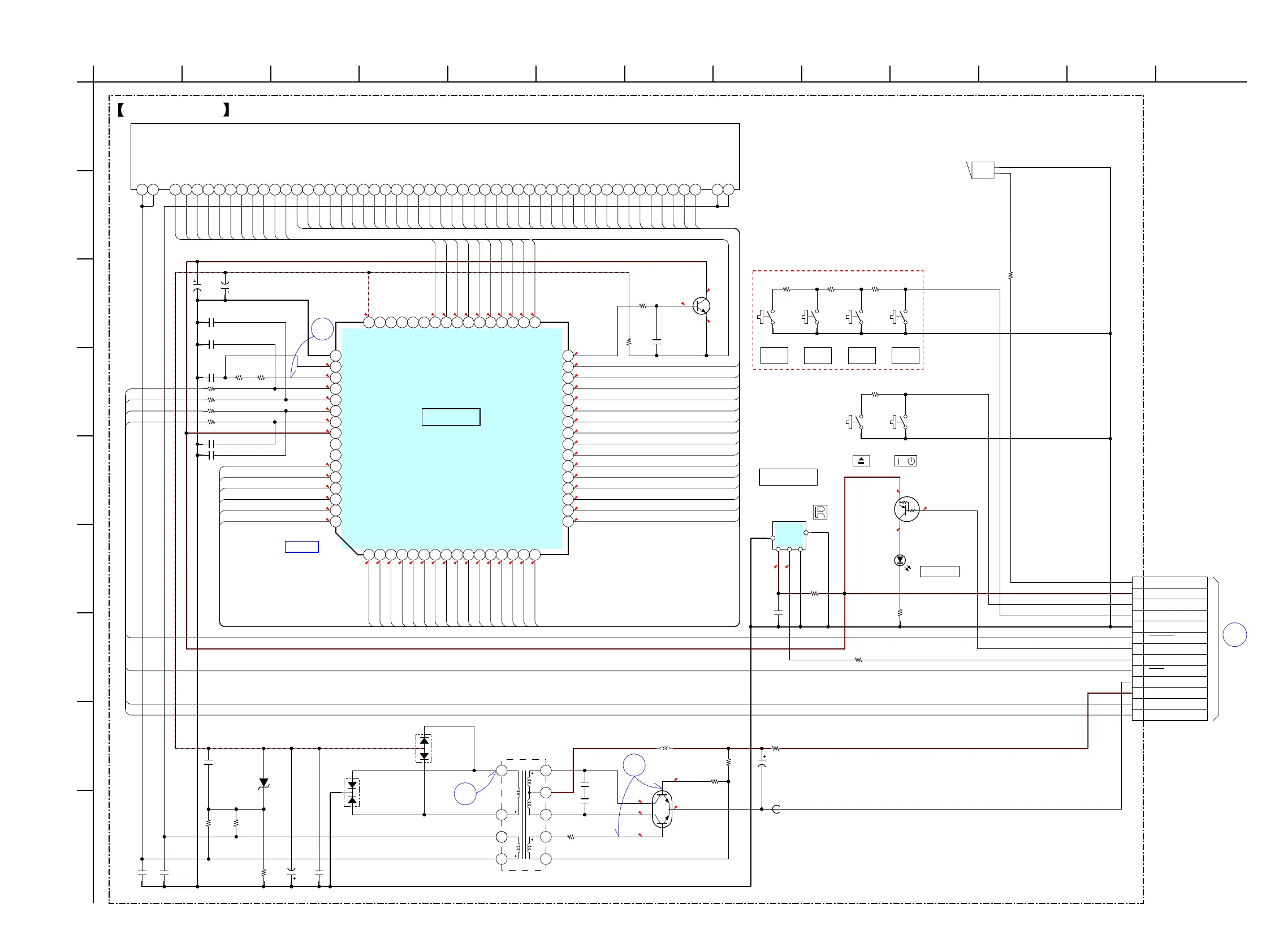This screenshot has width=1266, height=952.
Task: Click the LED symbol with emission arrows
Action: coord(902,562)
